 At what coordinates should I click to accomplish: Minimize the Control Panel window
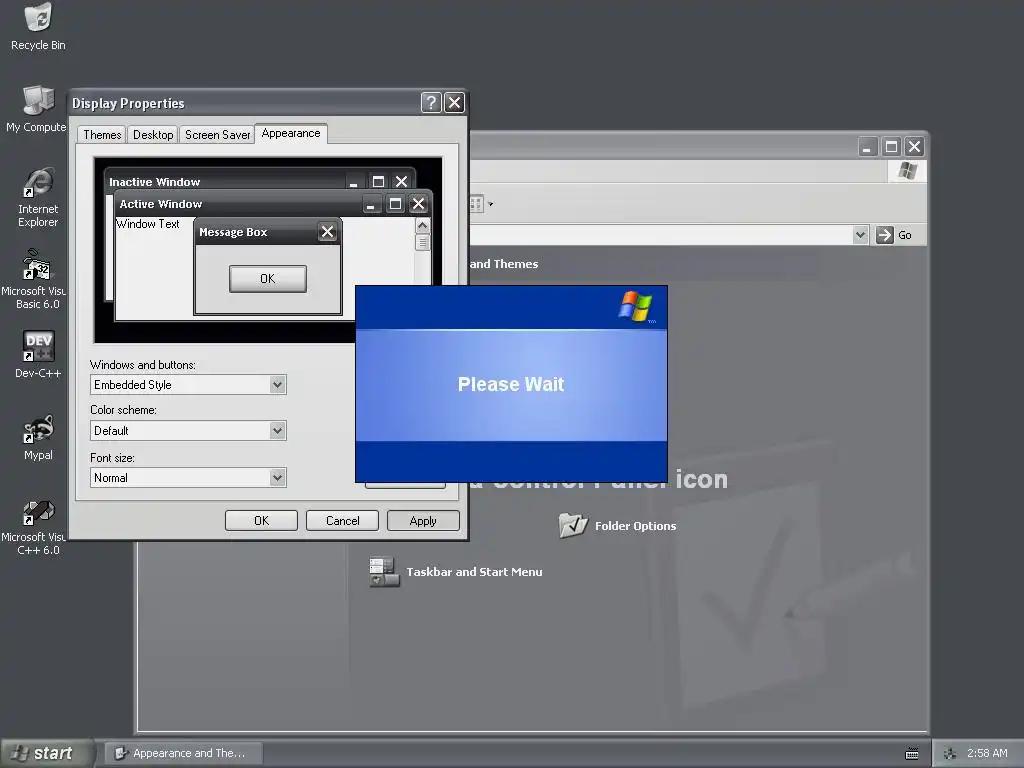(x=867, y=146)
